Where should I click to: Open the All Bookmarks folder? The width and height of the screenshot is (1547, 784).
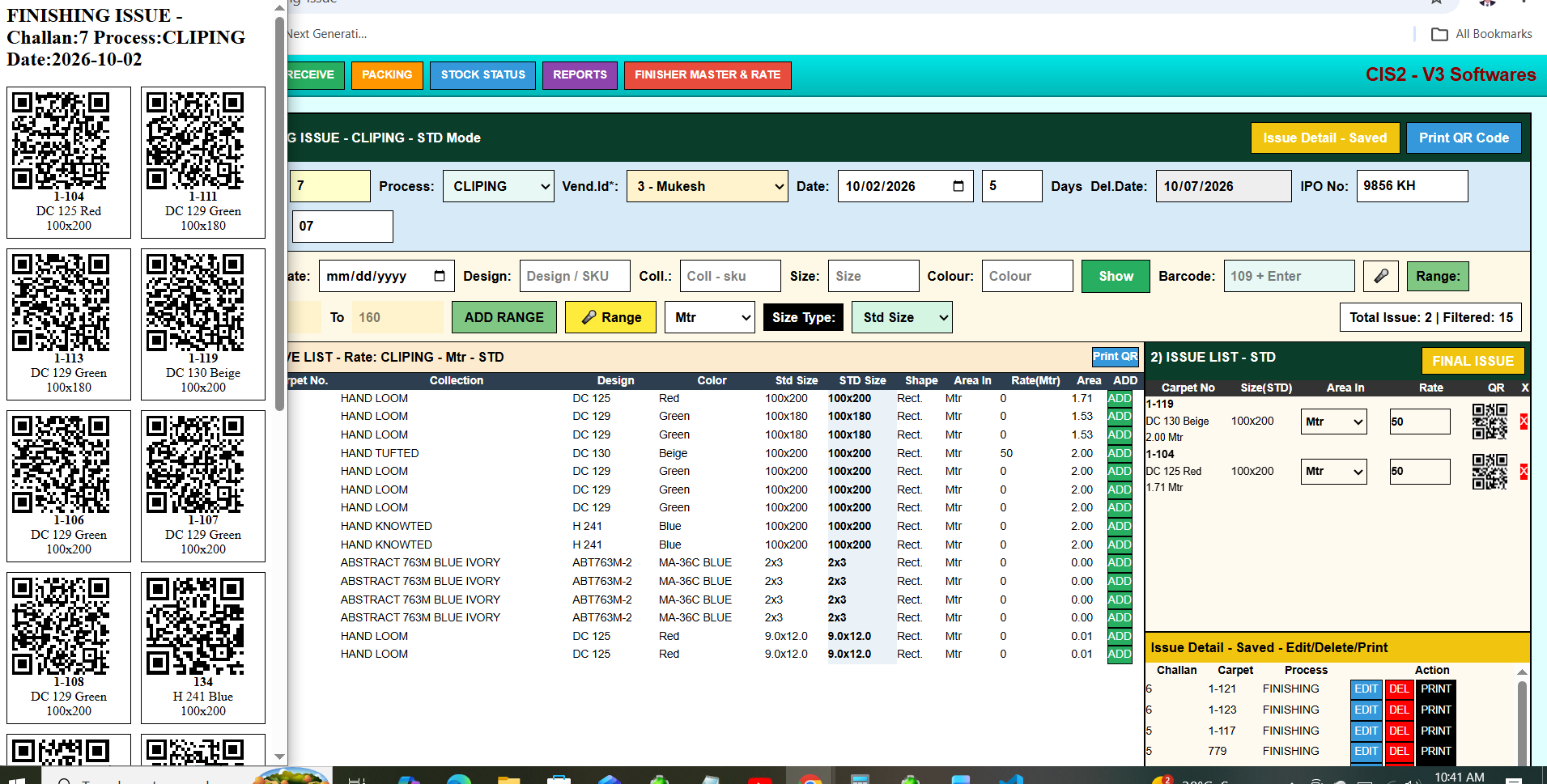click(1481, 34)
